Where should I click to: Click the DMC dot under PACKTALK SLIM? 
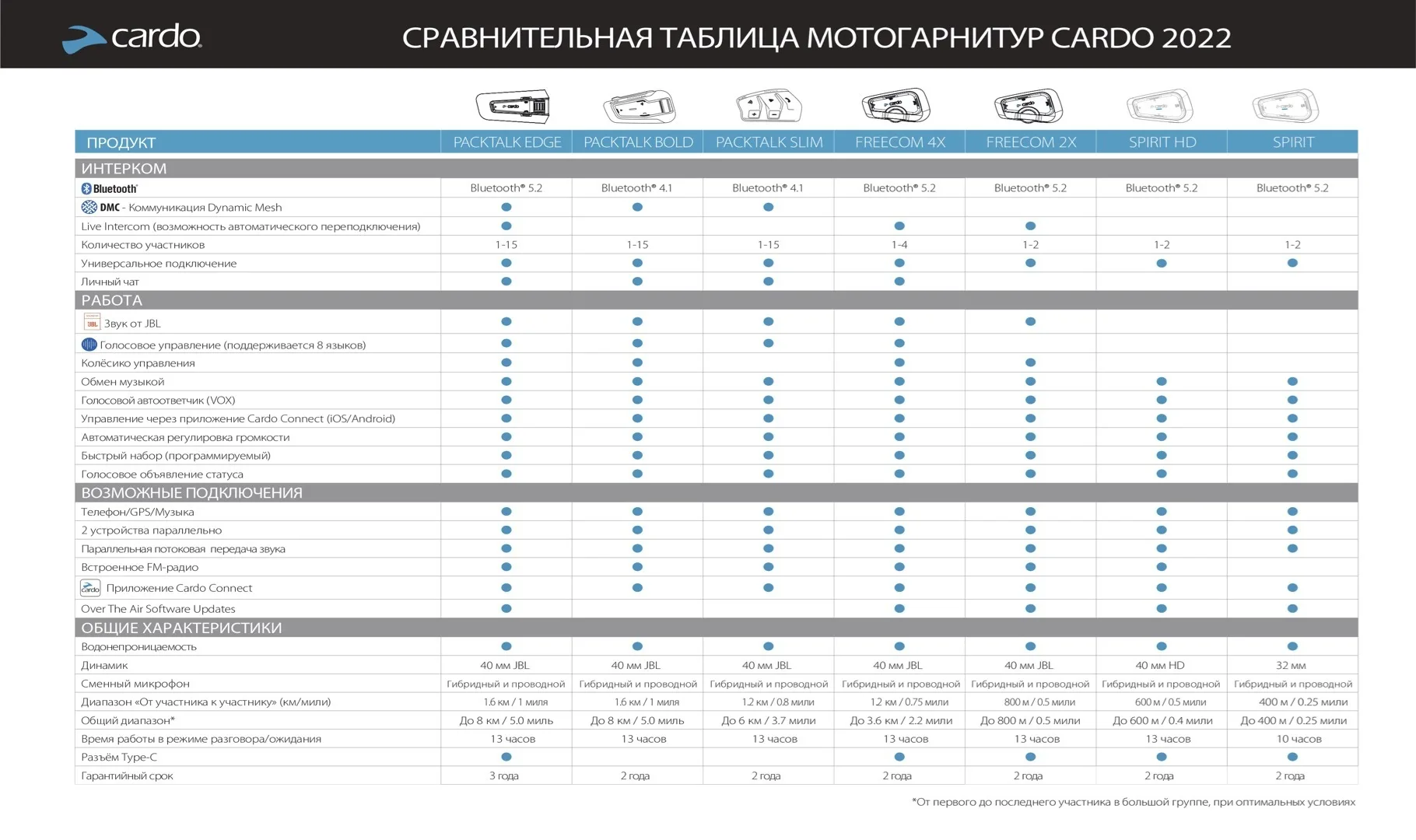click(x=769, y=207)
